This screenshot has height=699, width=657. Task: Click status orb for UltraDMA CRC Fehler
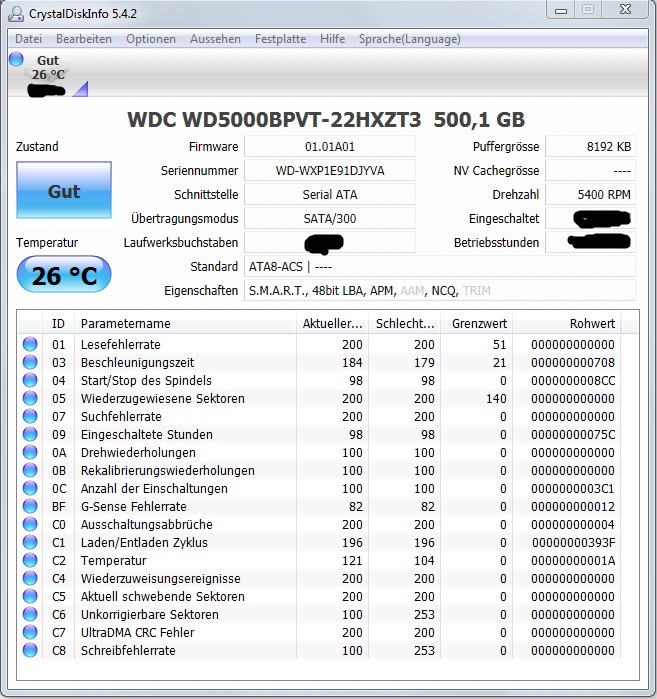30,632
